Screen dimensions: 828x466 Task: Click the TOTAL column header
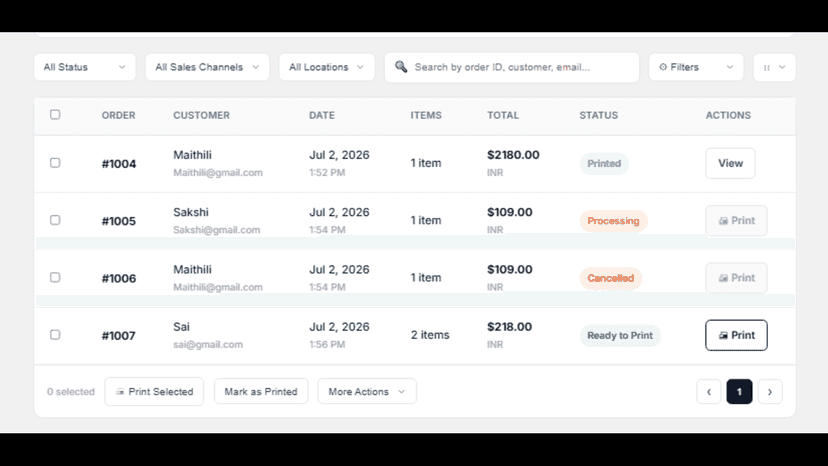tap(503, 115)
